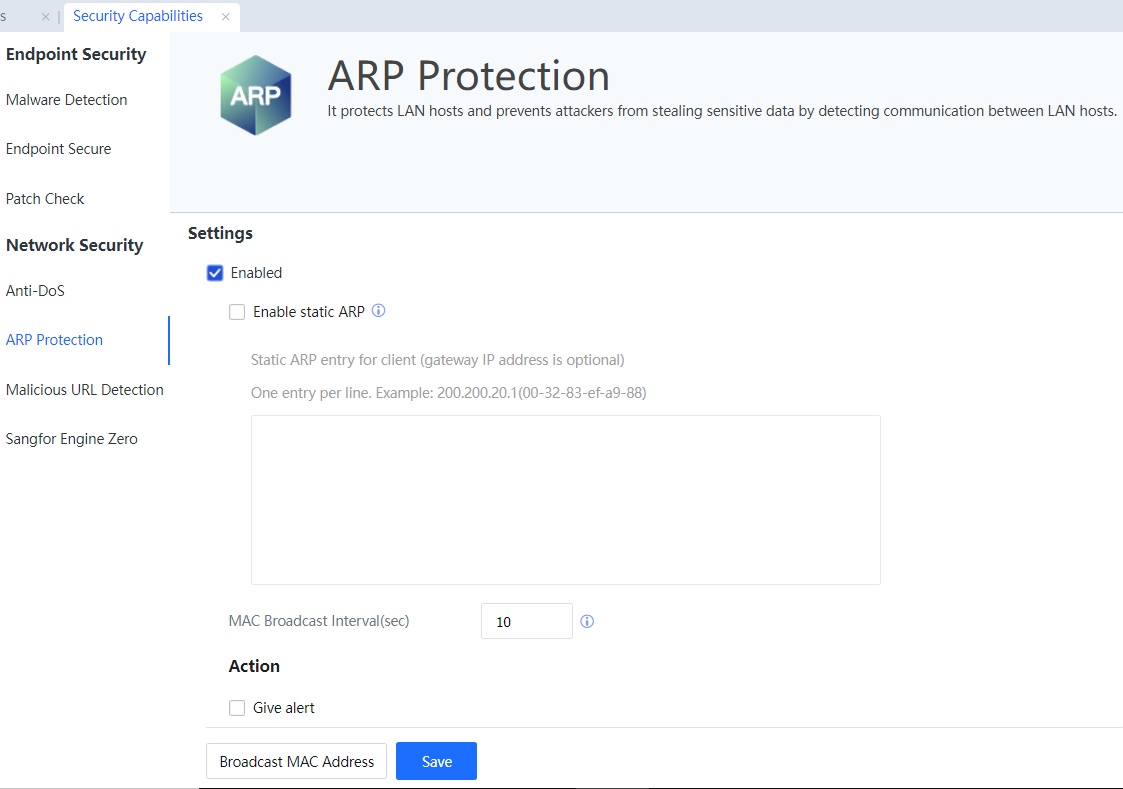Switch to the Security Capabilities tab
Image resolution: width=1123 pixels, height=789 pixels.
pos(138,16)
